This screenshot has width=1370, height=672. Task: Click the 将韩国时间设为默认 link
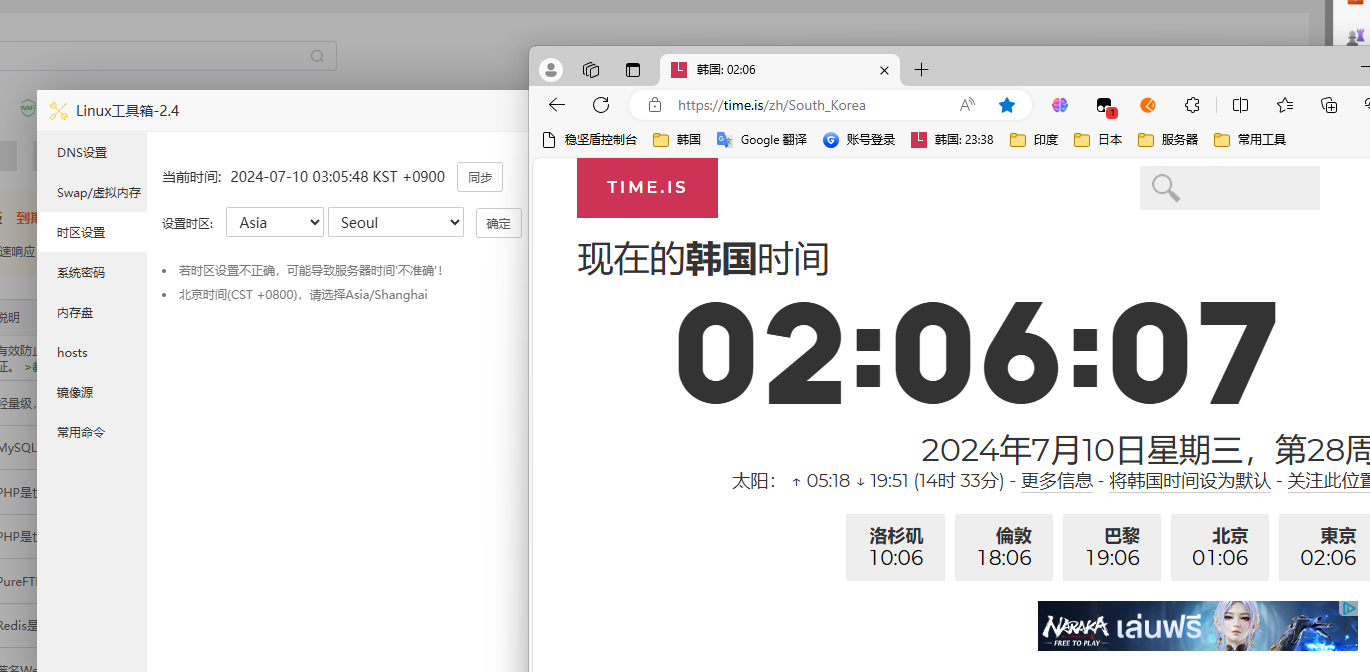(1190, 481)
